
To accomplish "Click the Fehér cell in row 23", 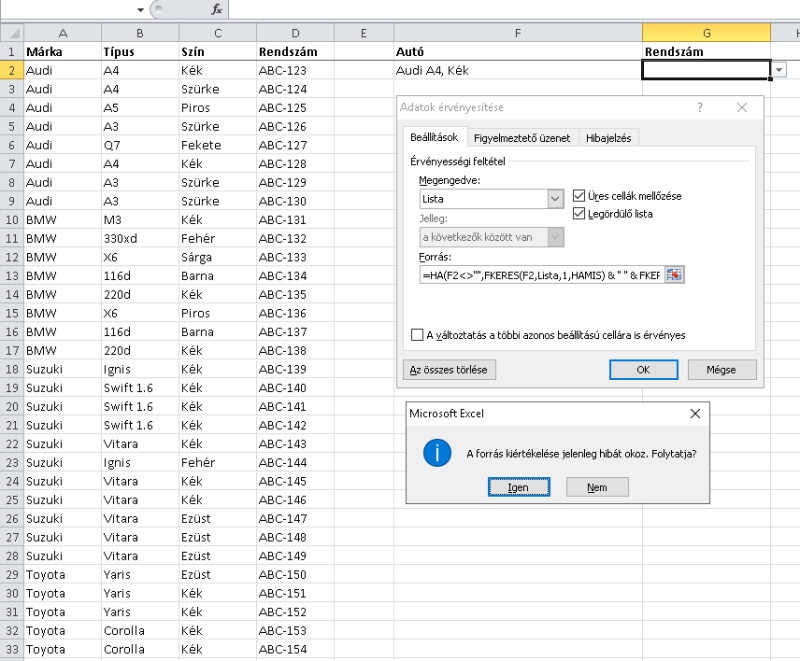I will point(217,463).
